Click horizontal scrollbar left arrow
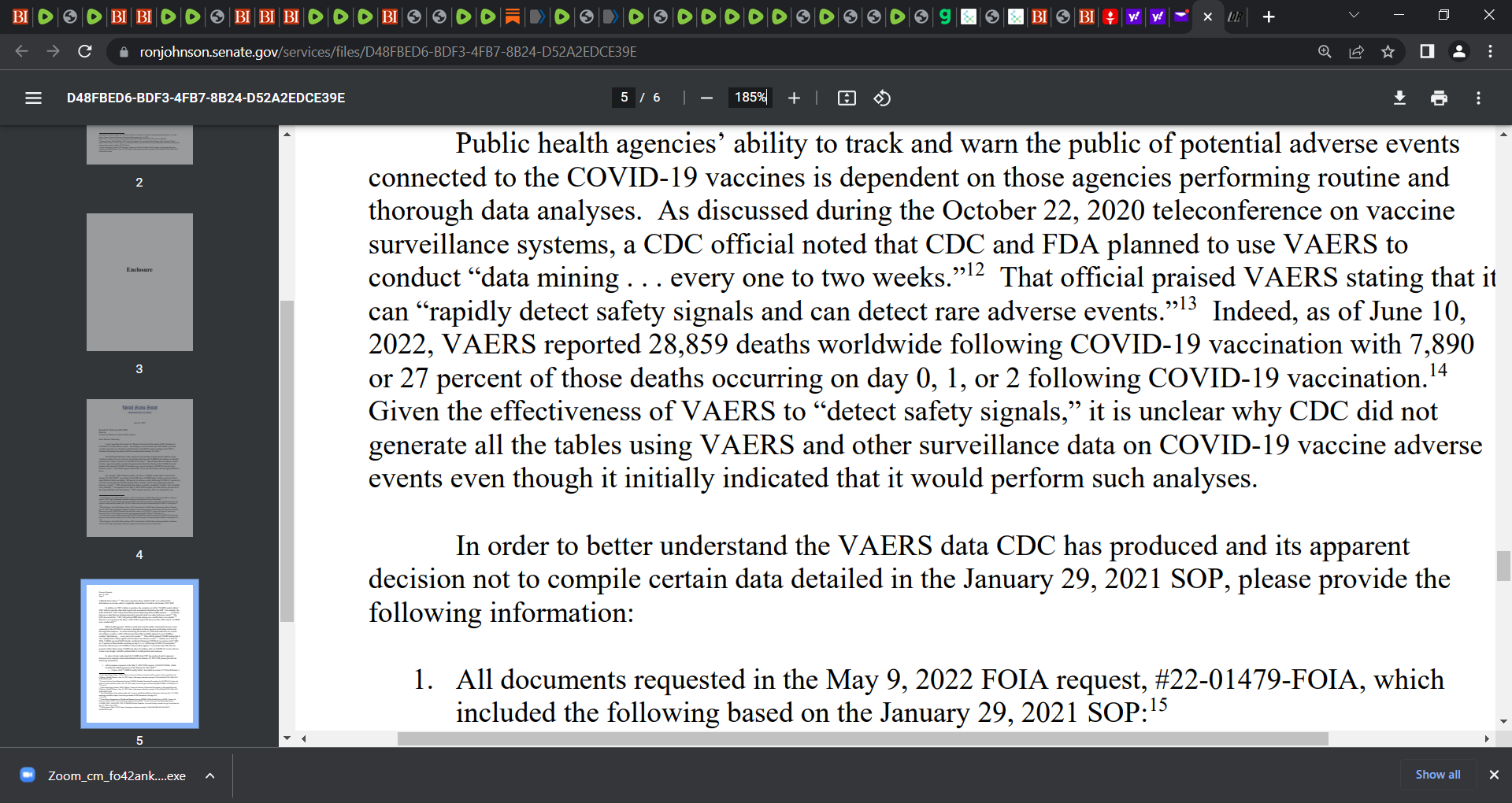The image size is (1512, 803). click(x=303, y=739)
